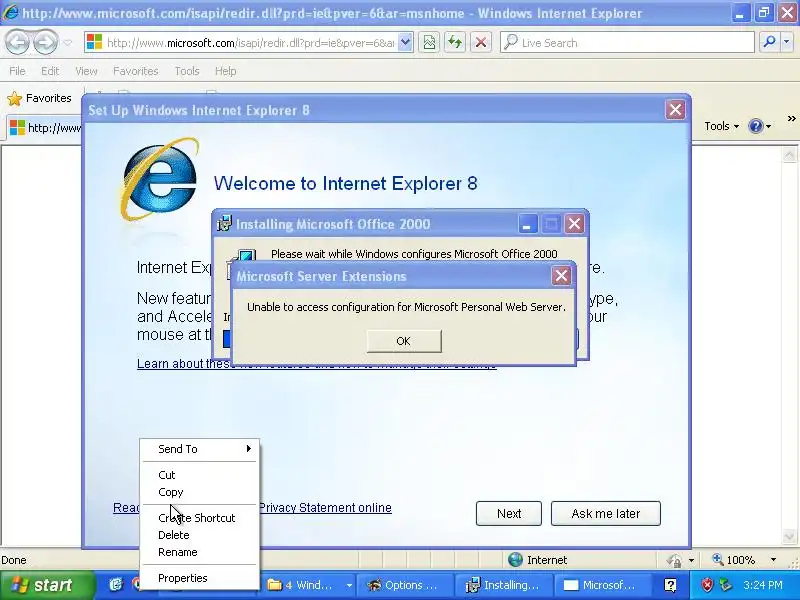Viewport: 800px width, 600px height.
Task: Open the Privacy Statement online link
Action: [x=326, y=508]
